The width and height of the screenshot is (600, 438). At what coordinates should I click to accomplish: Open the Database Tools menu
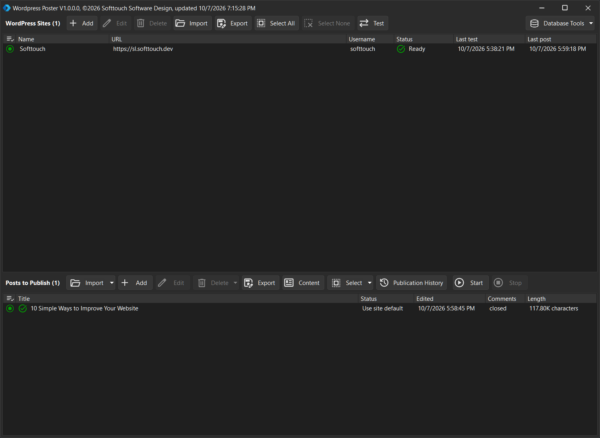pyautogui.click(x=561, y=23)
